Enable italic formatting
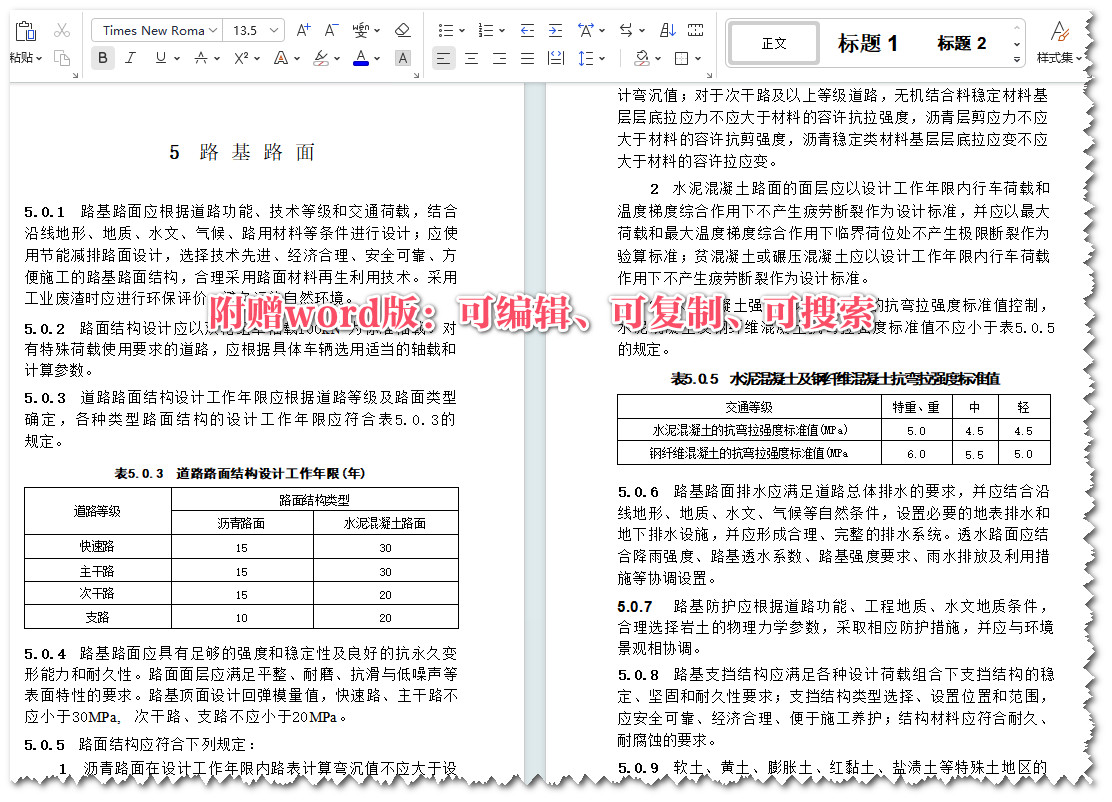 tap(129, 57)
